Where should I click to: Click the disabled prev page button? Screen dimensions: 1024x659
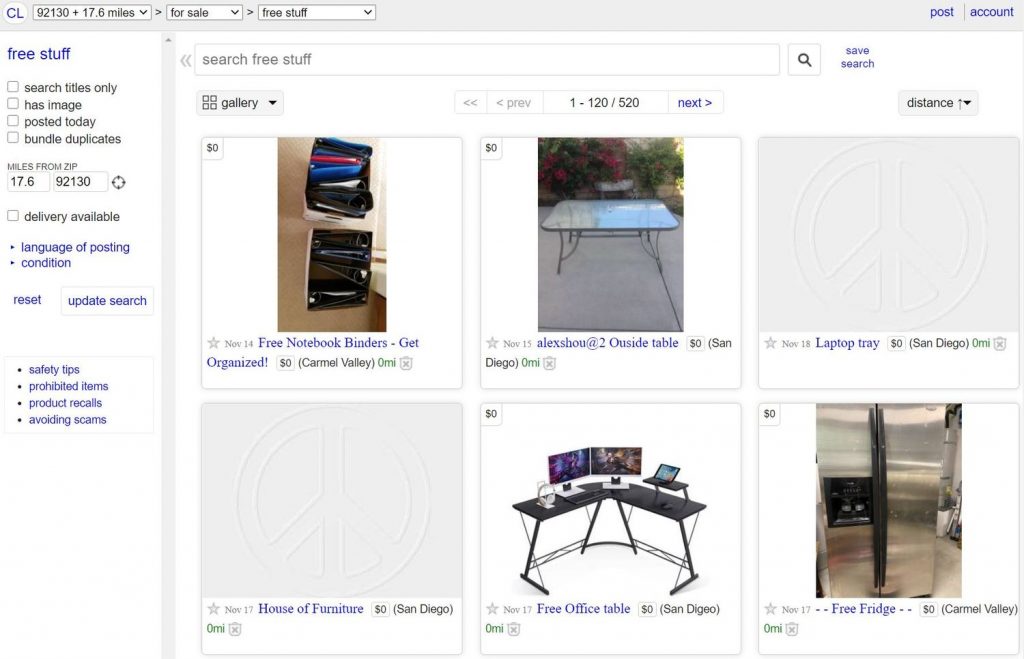pos(514,103)
